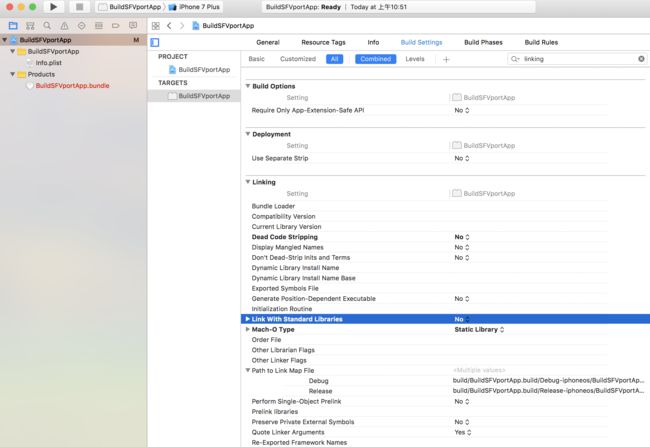The height and width of the screenshot is (447, 650).
Task: Collapse the Build Options section
Action: [x=248, y=86]
